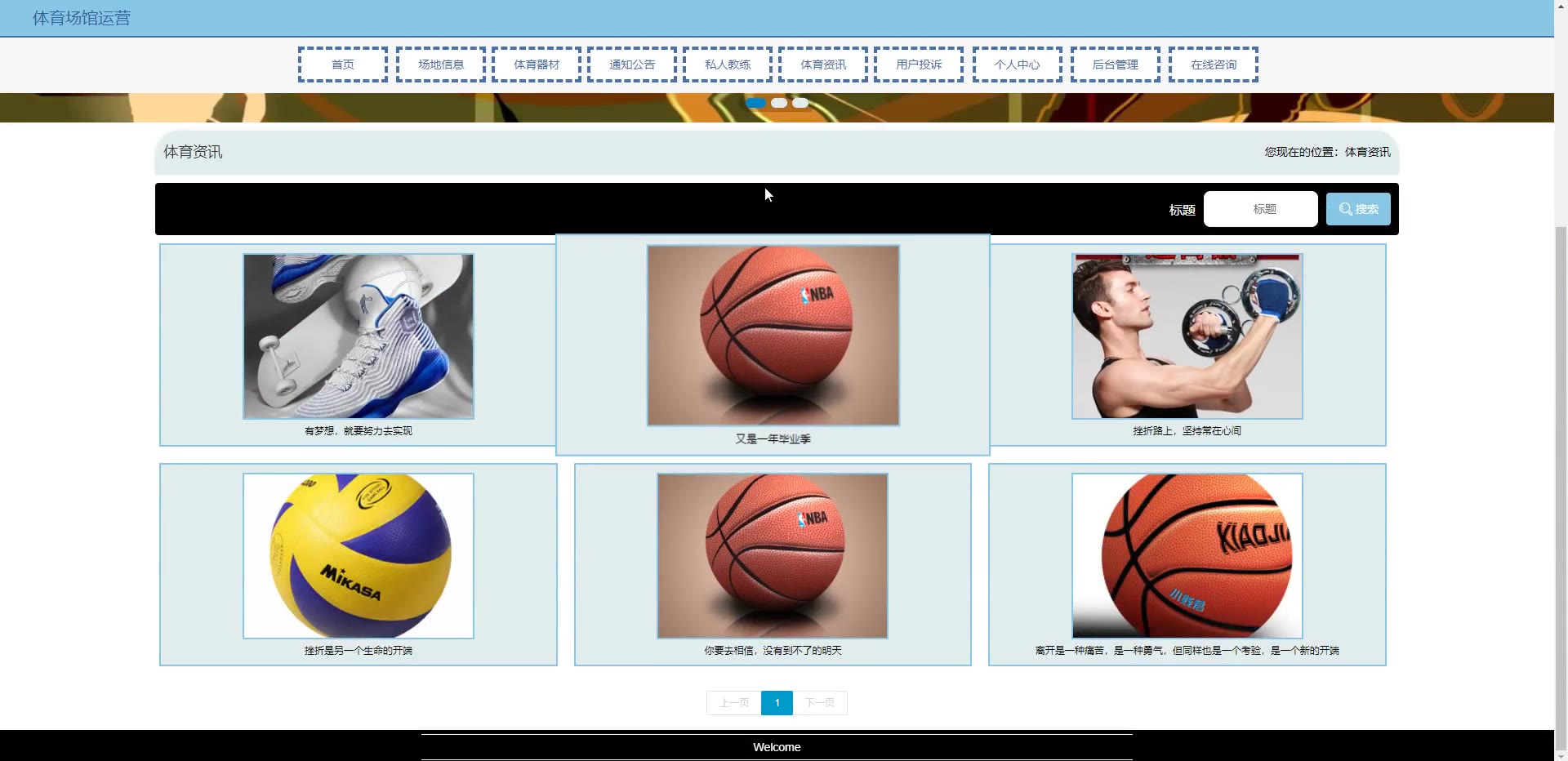
Task: Open 在线咨询 nav item
Action: [x=1214, y=65]
